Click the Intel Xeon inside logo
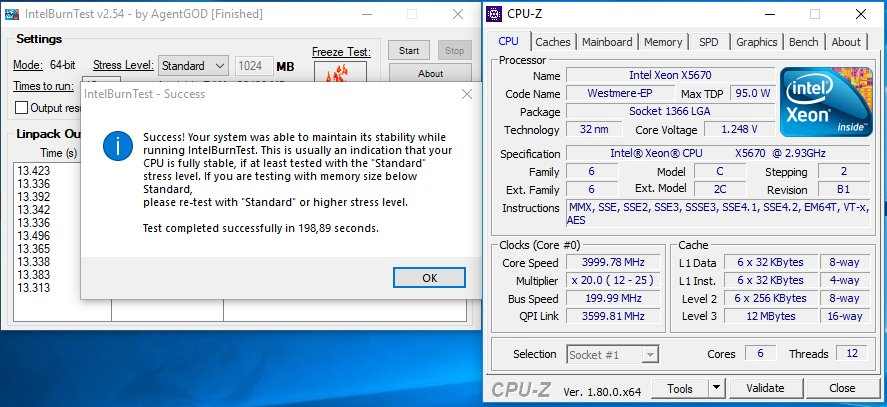 826,102
